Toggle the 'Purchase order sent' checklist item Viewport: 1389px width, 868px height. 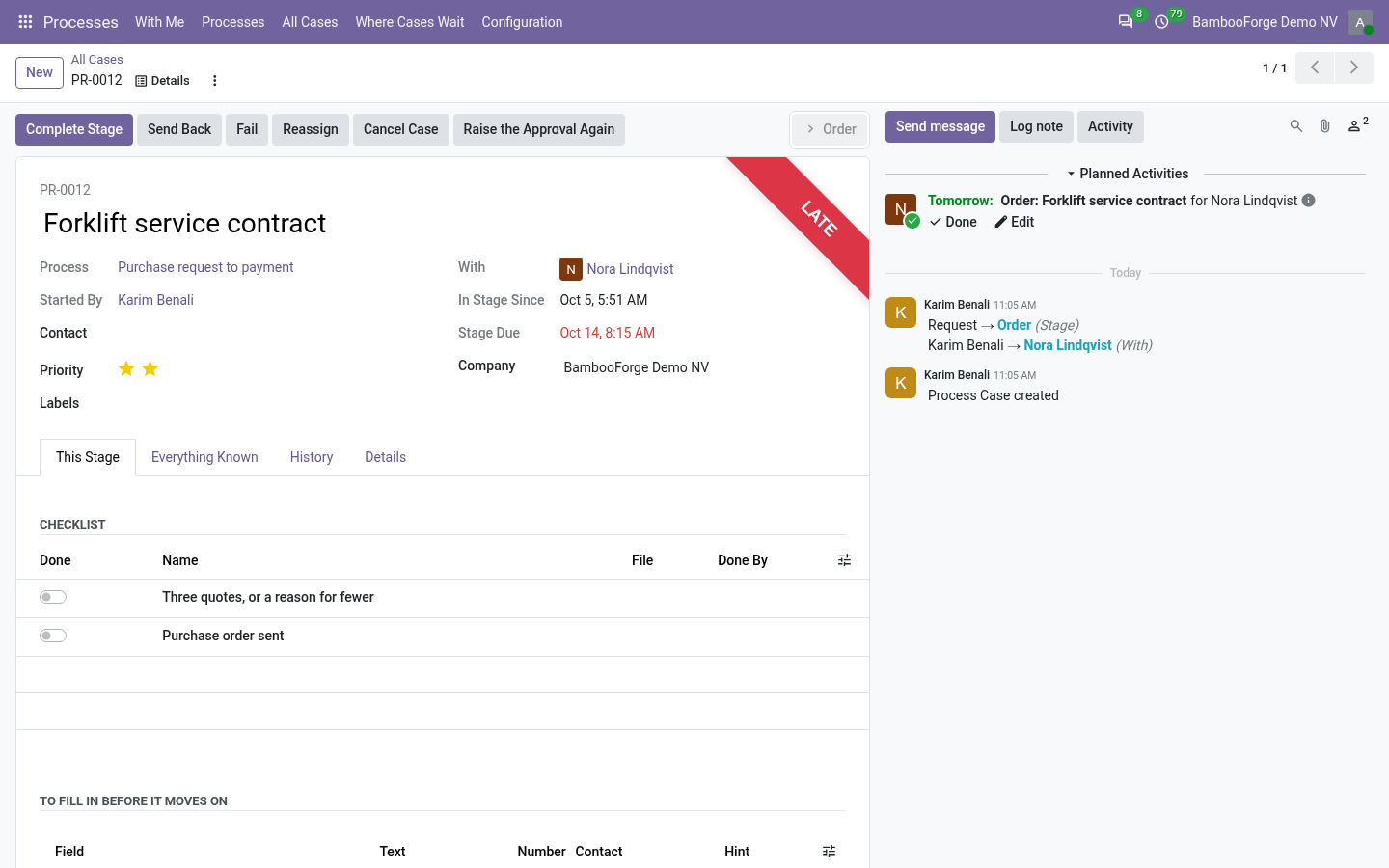click(x=53, y=636)
